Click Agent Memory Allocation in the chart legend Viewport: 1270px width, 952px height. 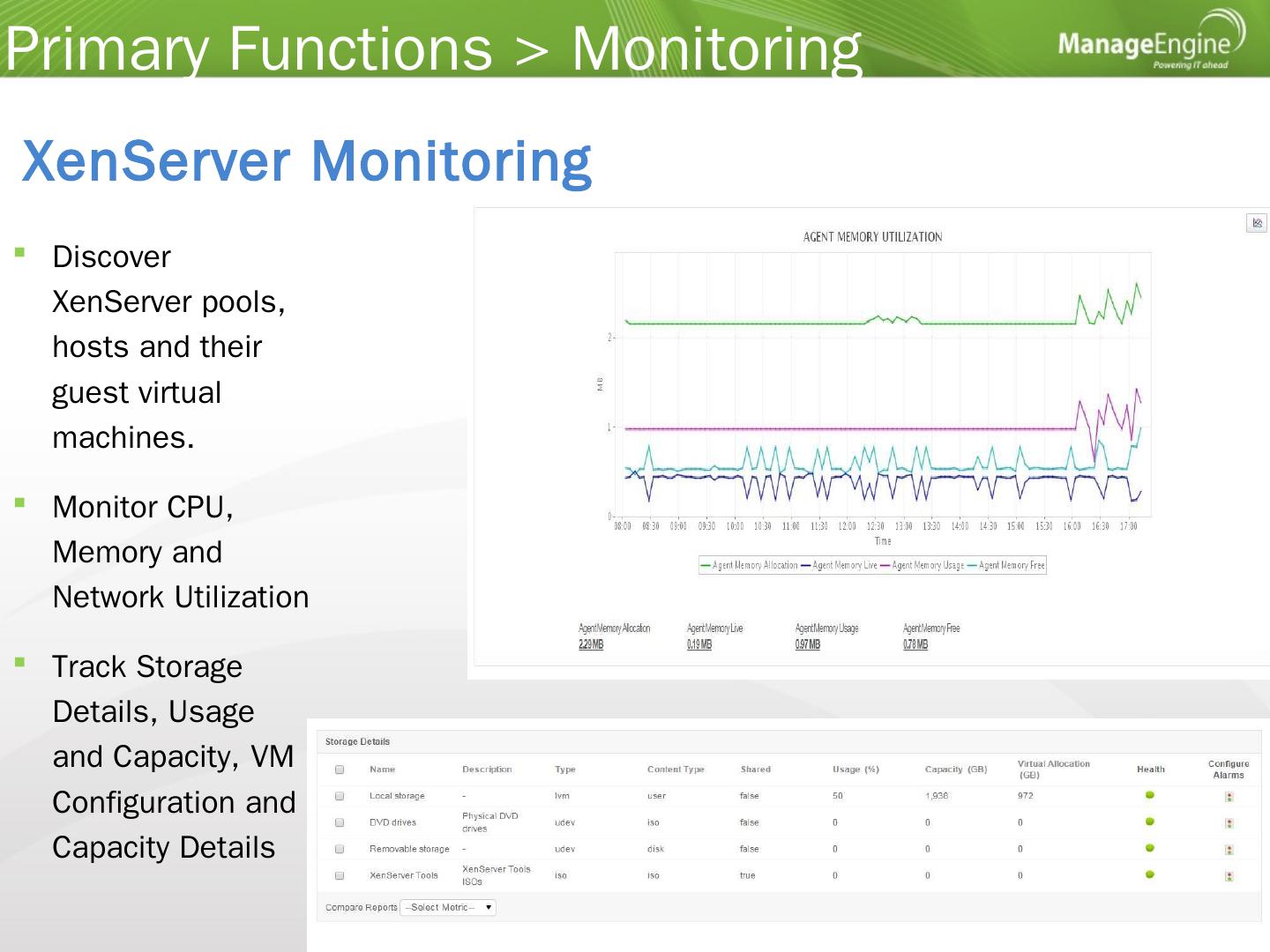click(x=750, y=566)
